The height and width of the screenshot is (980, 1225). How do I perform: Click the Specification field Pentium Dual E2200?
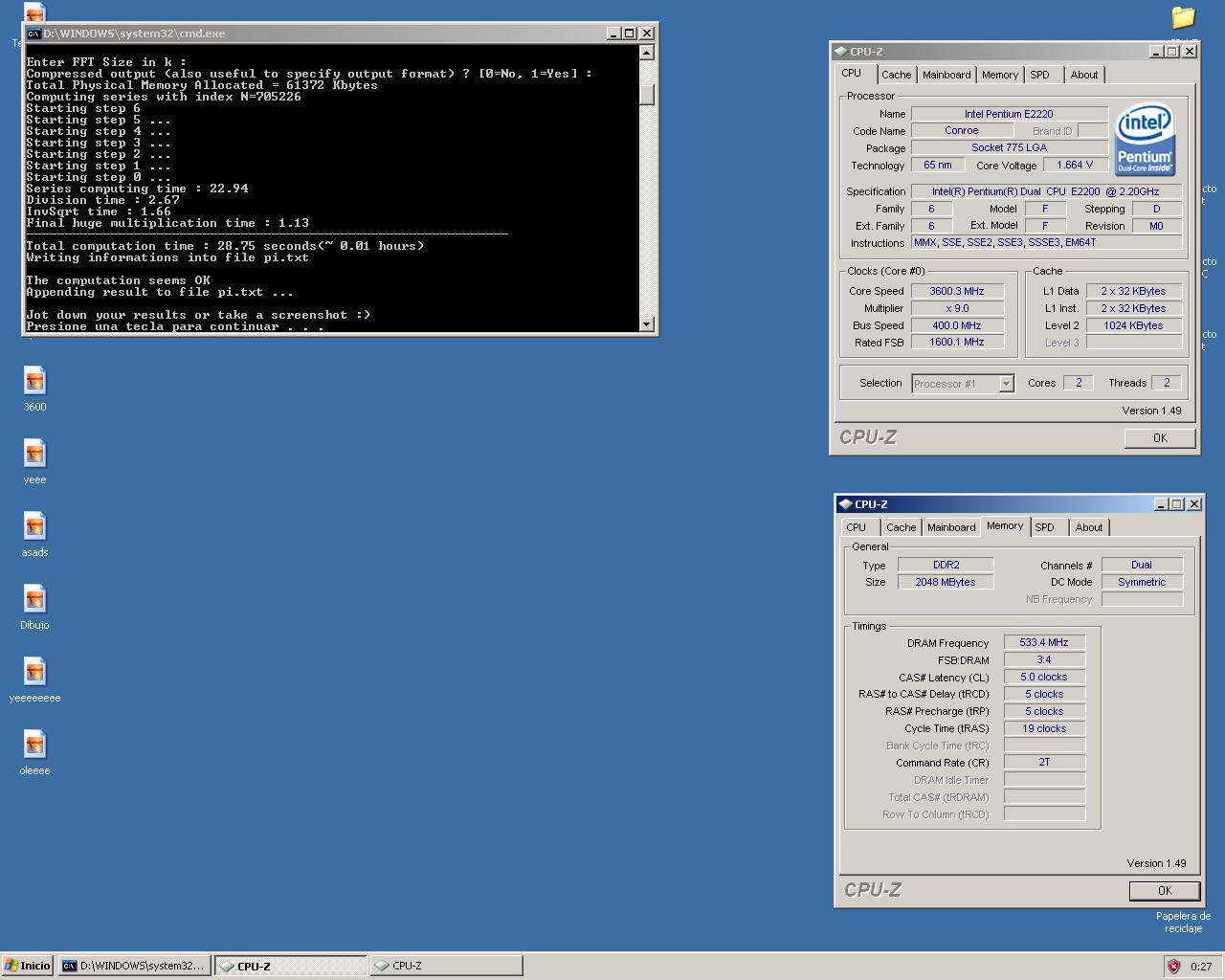pyautogui.click(x=1047, y=191)
